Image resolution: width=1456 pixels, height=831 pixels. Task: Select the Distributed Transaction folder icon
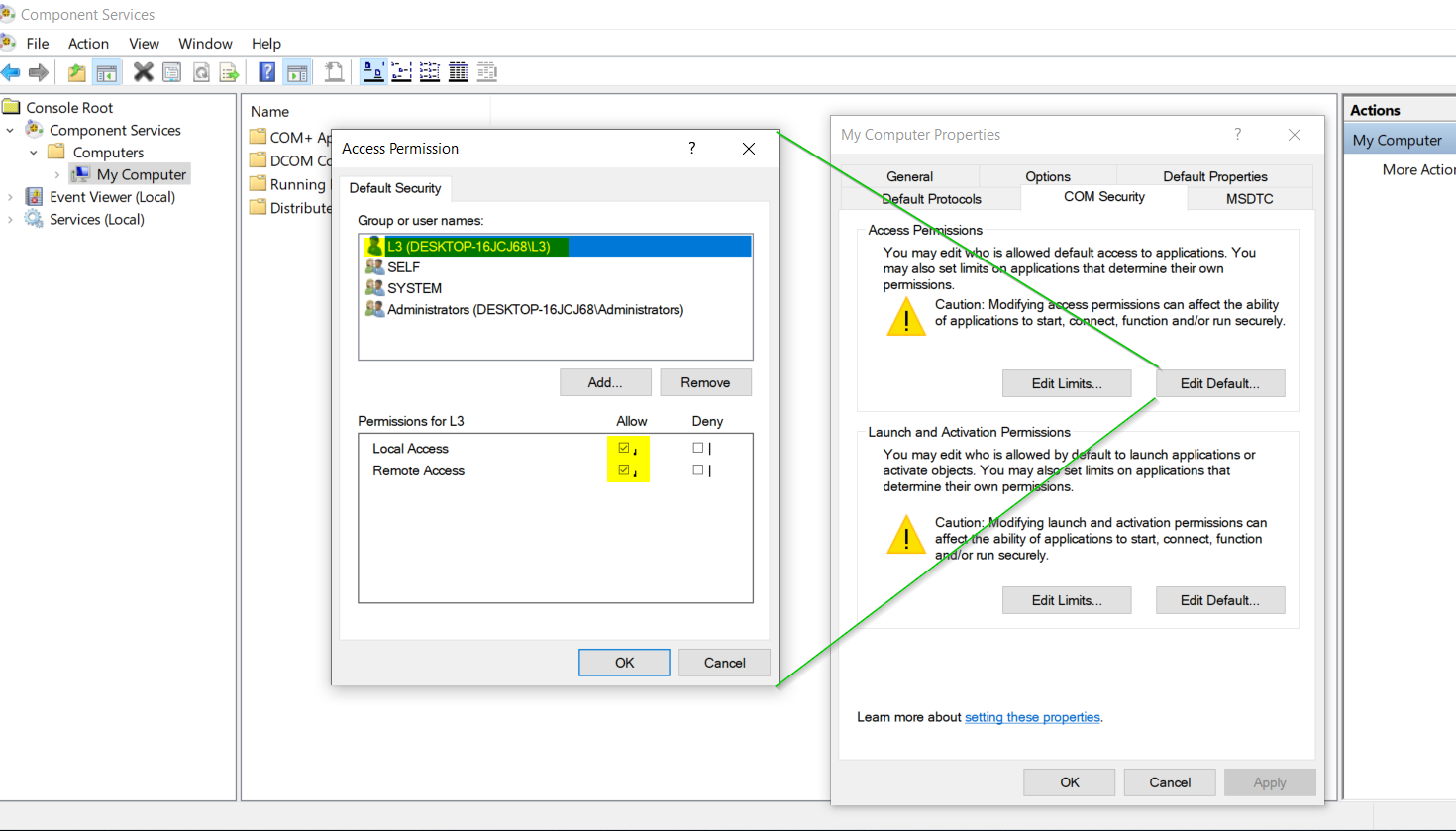(x=259, y=207)
